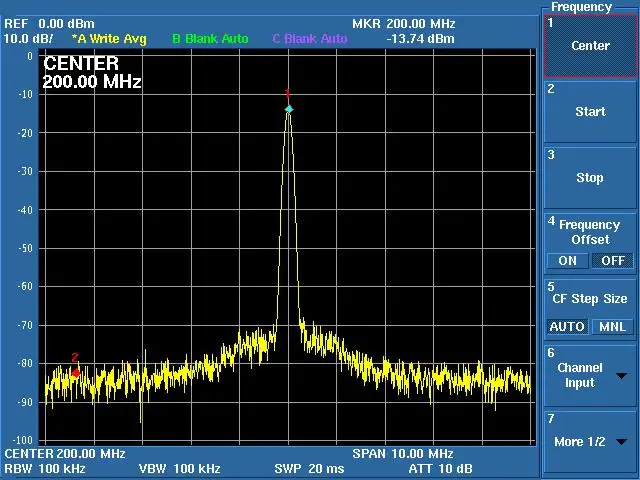
Task: Select trace B Blank Auto label
Action: tap(210, 39)
